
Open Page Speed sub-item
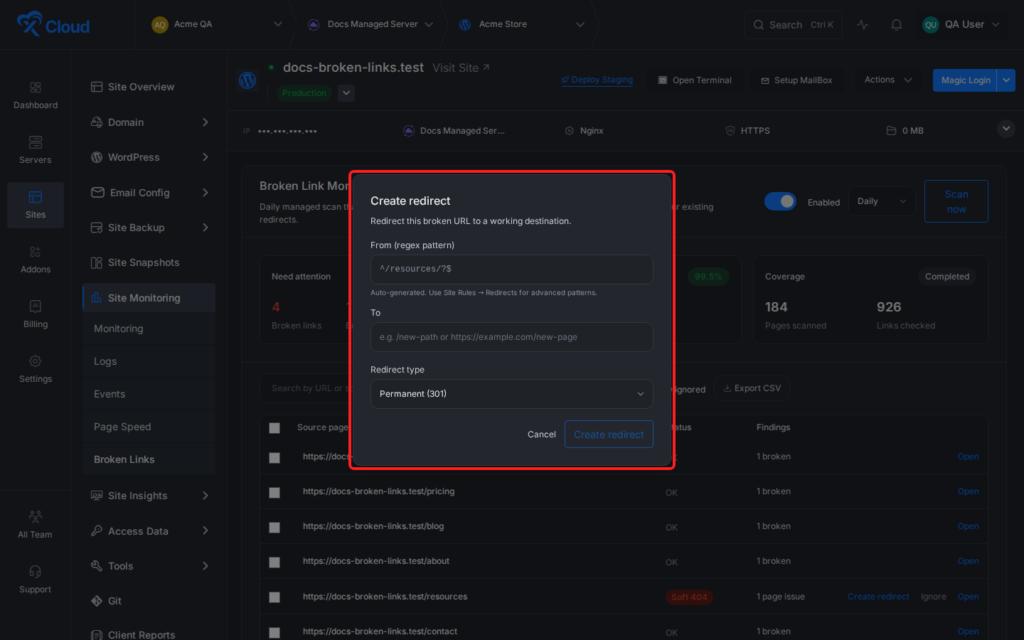click(149, 426)
